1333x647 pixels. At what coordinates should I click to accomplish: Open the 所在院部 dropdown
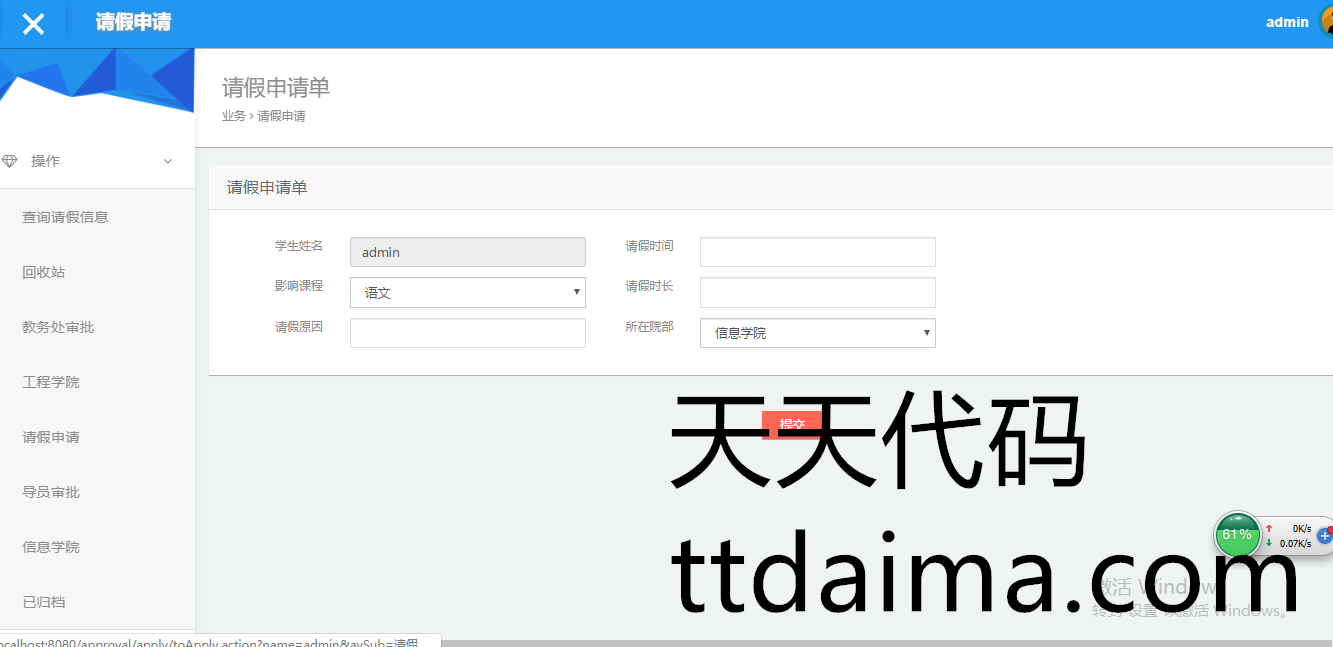pyautogui.click(x=817, y=333)
